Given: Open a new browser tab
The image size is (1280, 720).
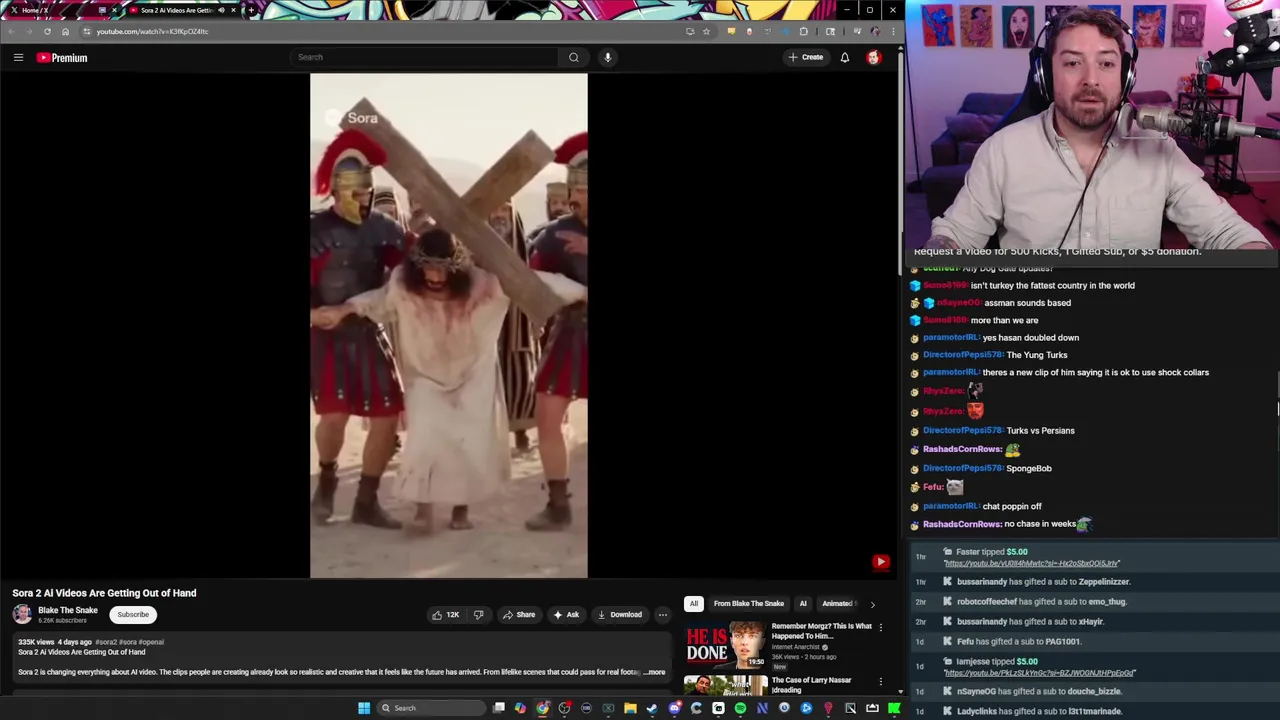Looking at the screenshot, I should pyautogui.click(x=250, y=10).
